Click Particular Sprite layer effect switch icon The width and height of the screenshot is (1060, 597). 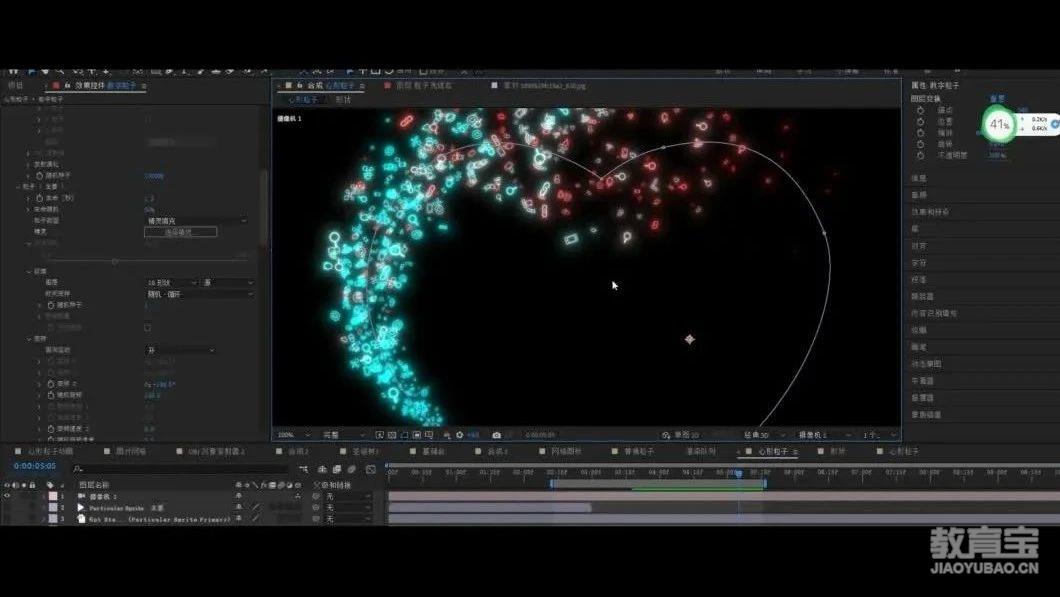coord(256,507)
